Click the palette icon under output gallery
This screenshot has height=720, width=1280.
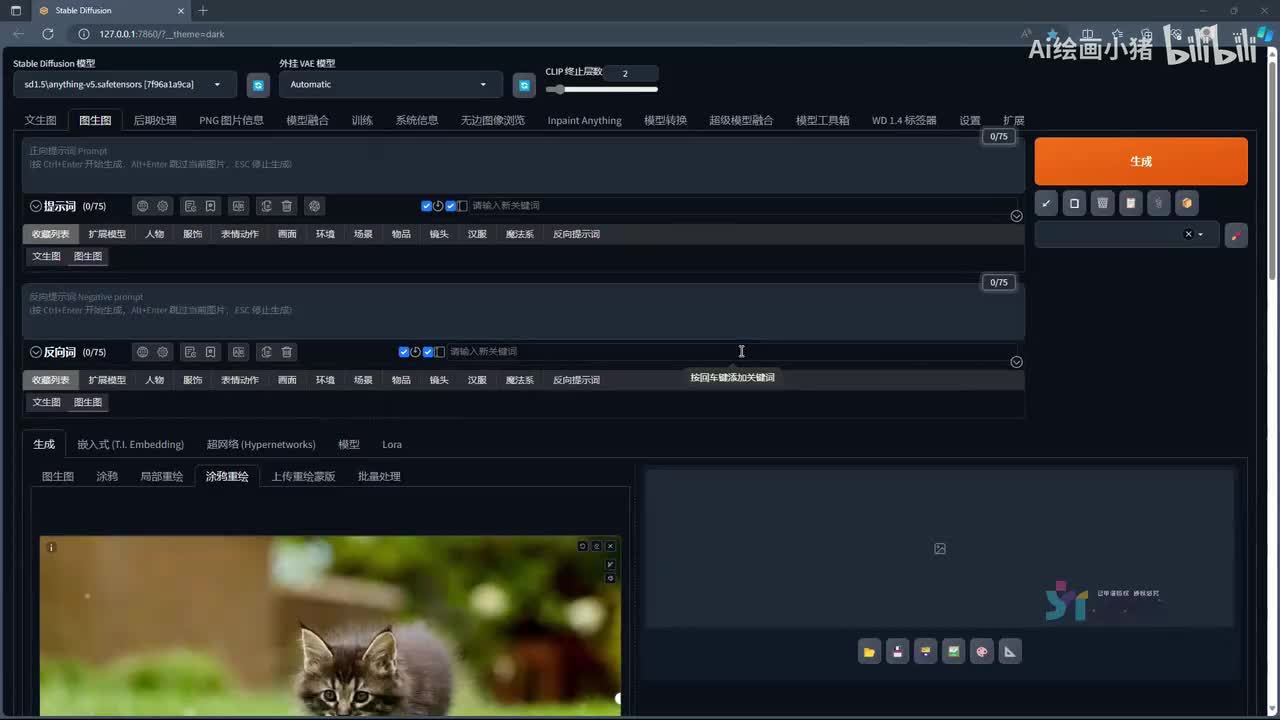click(981, 652)
